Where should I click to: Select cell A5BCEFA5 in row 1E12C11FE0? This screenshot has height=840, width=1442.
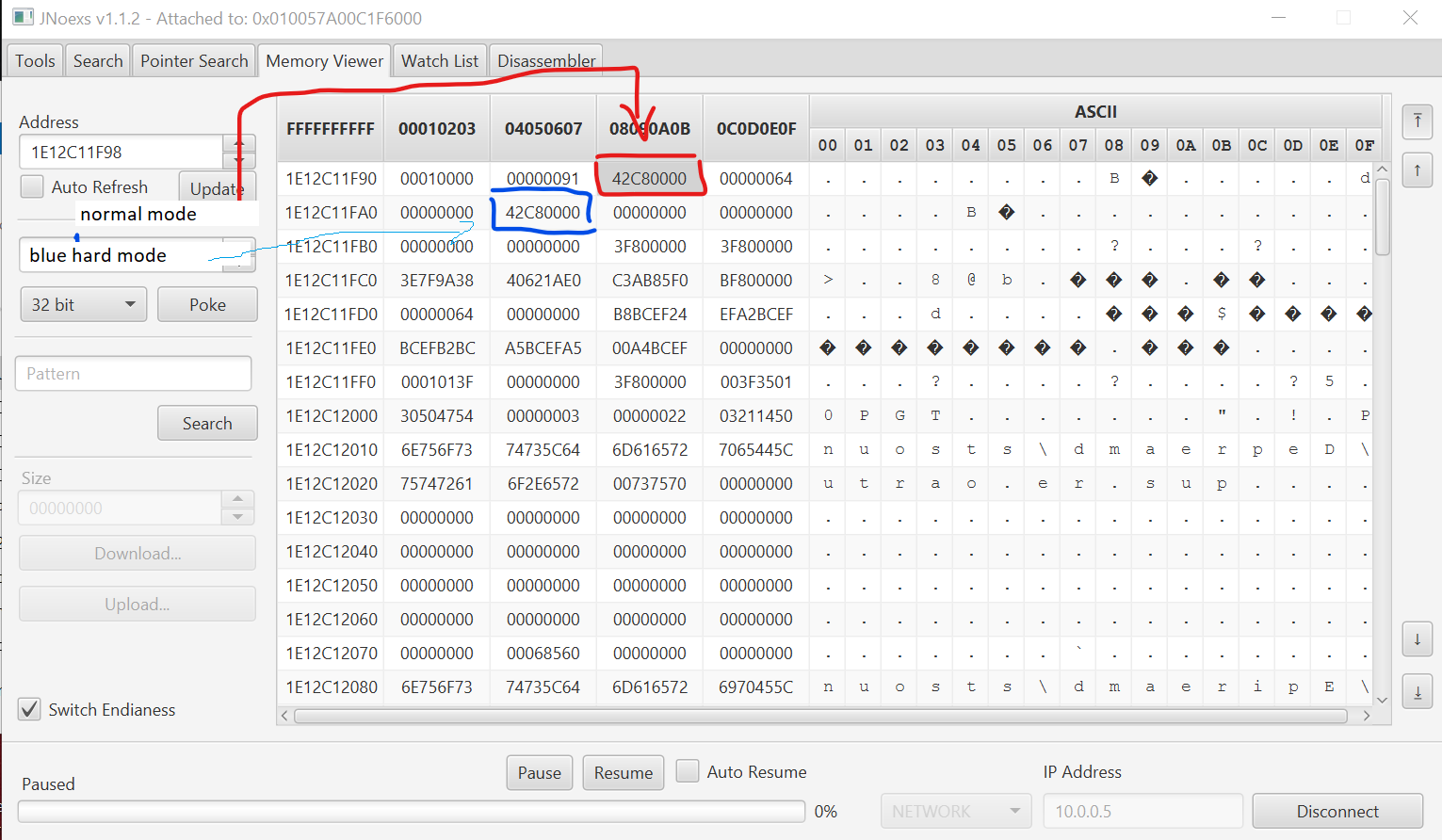(543, 347)
